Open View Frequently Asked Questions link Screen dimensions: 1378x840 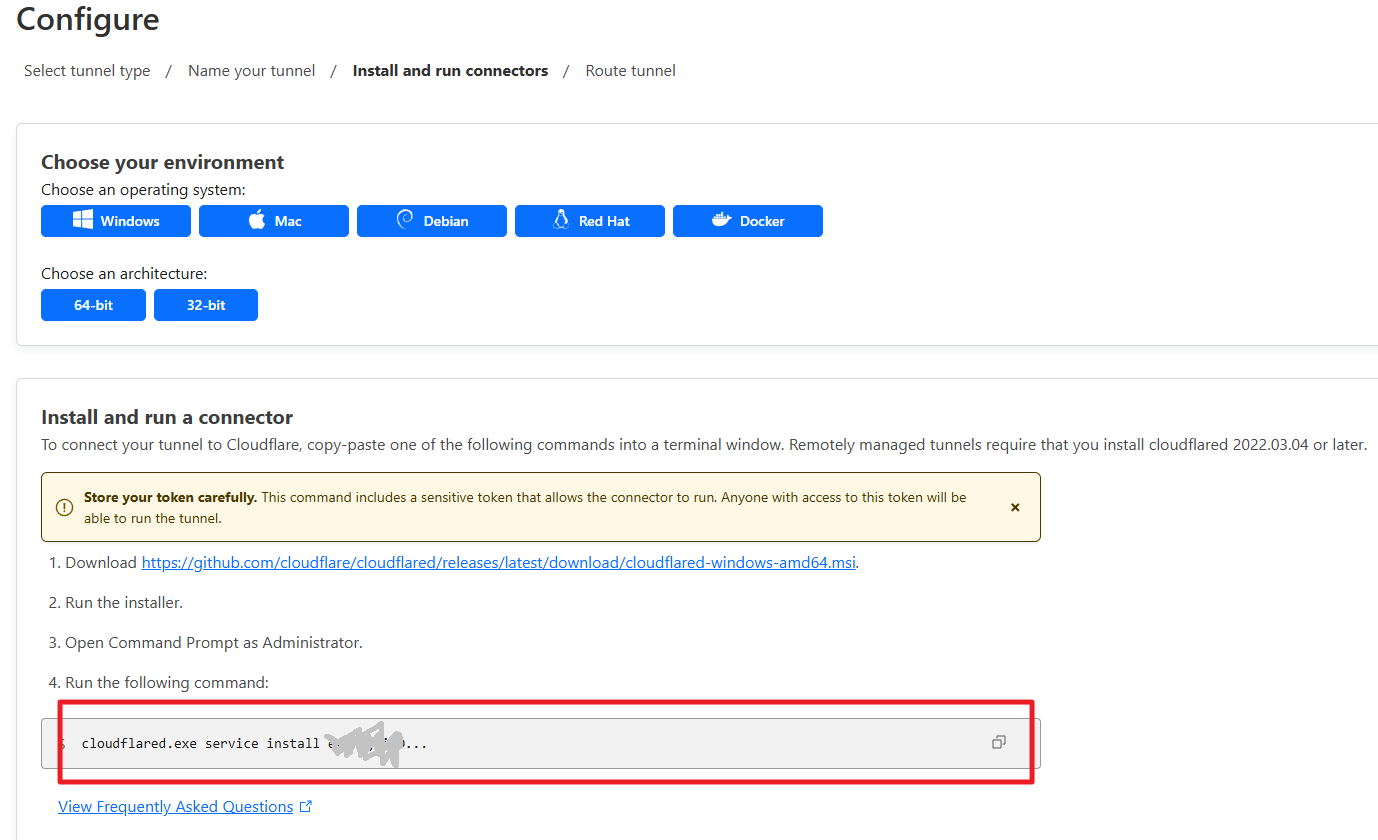185,806
